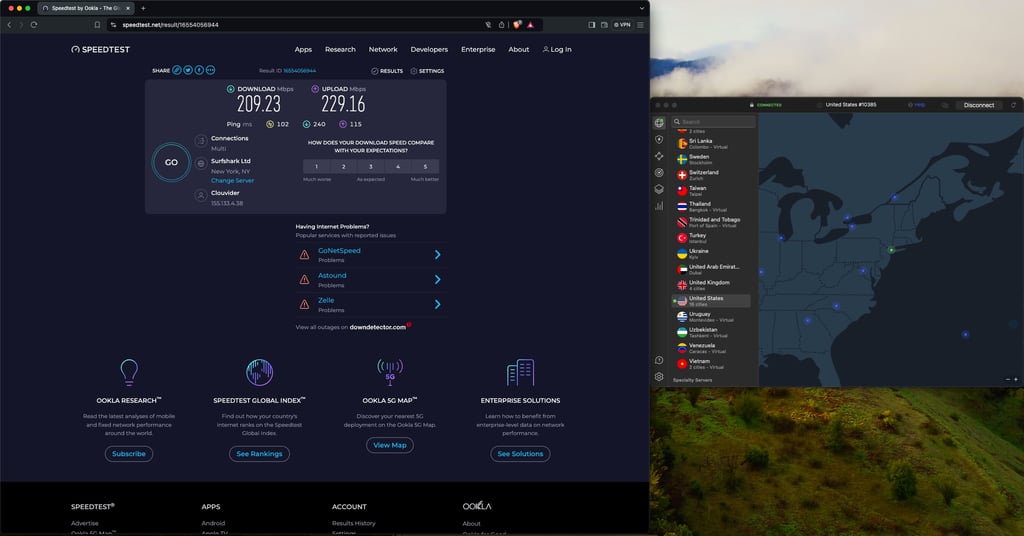This screenshot has width=1024, height=536.
Task: Reload the page in the browser
Action: pos(34,25)
